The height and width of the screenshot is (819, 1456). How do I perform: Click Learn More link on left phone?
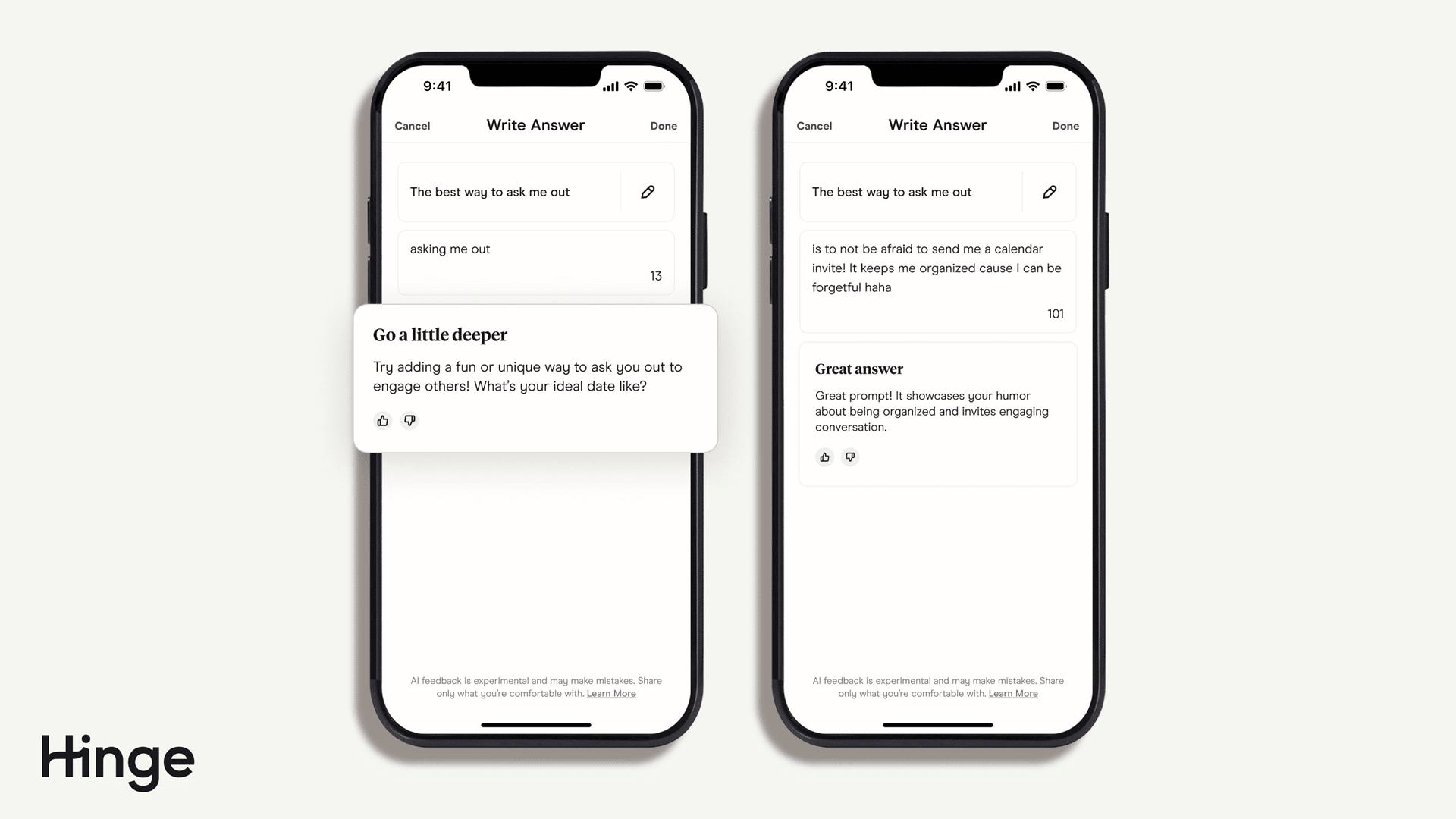pos(611,693)
